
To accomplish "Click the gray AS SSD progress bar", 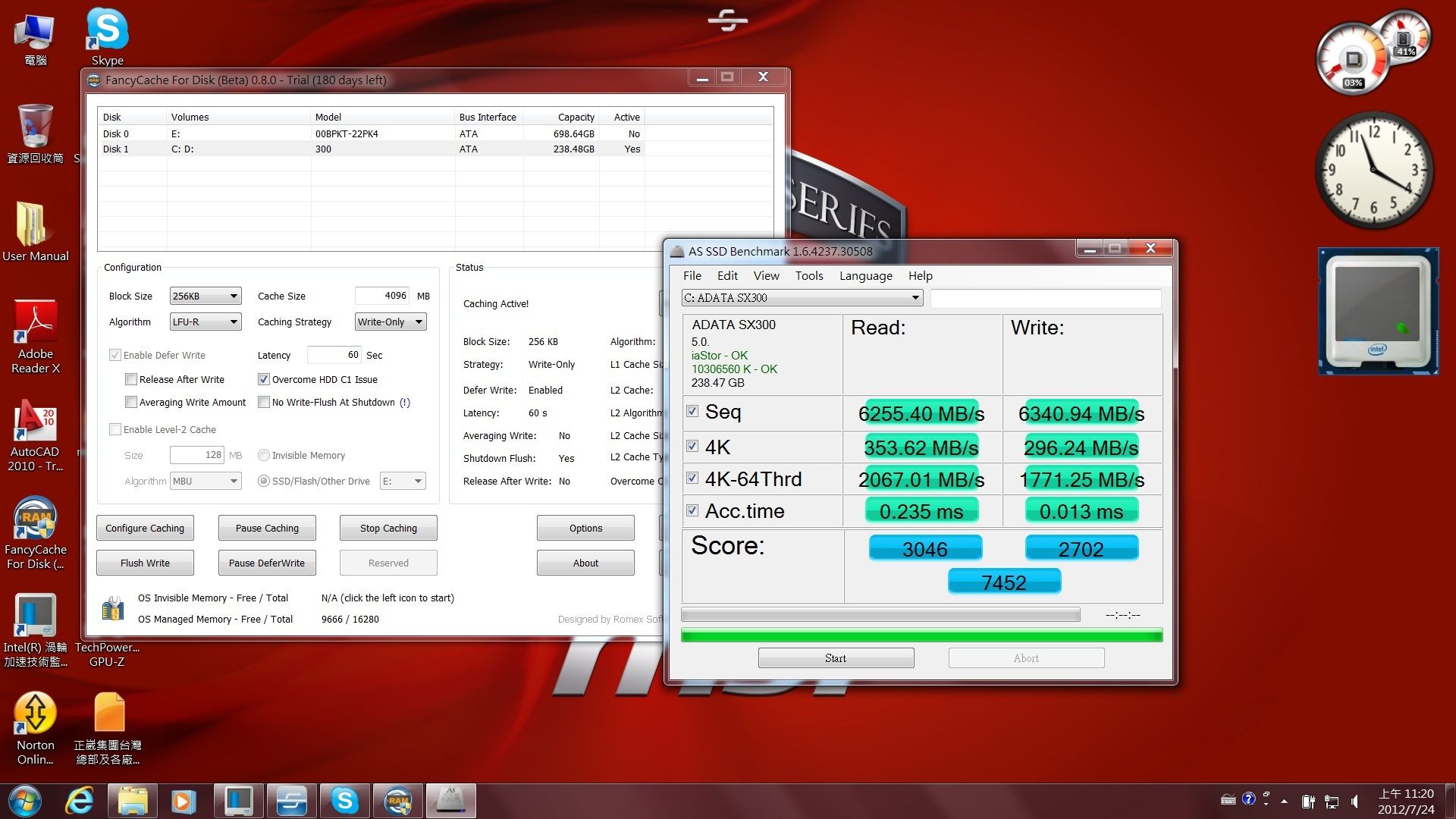I will click(x=880, y=615).
